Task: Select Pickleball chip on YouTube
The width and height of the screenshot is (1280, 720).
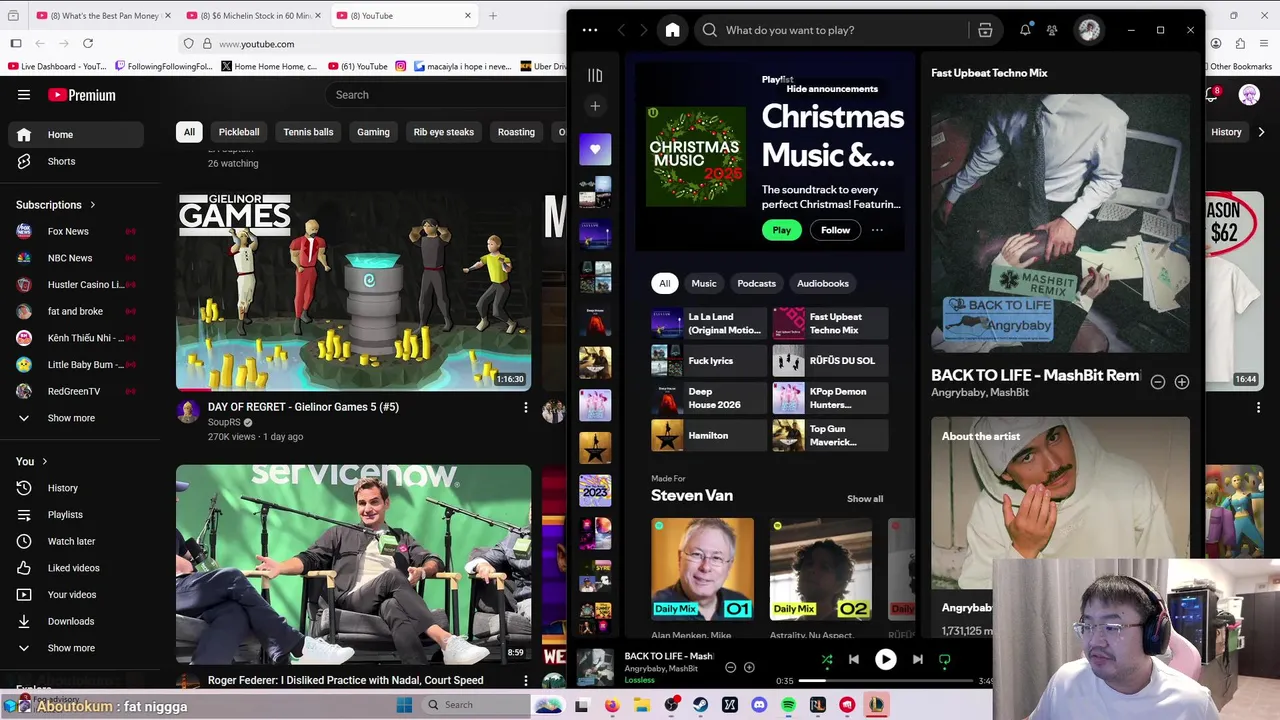Action: click(239, 132)
